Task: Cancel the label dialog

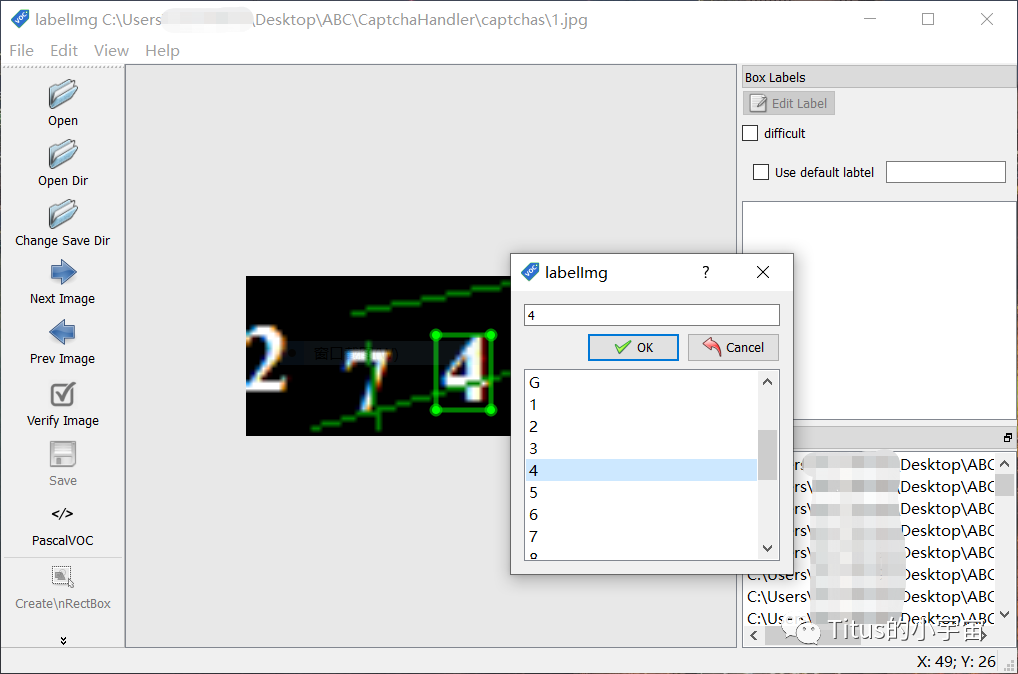Action: pyautogui.click(x=733, y=347)
